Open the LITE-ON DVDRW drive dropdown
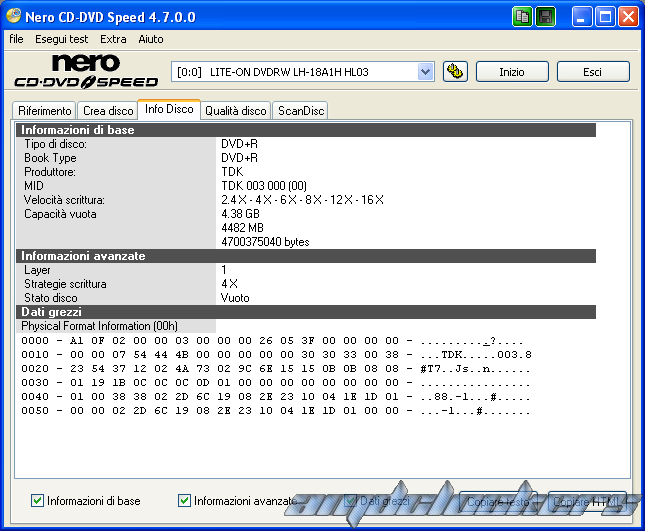The image size is (645, 531). click(425, 72)
